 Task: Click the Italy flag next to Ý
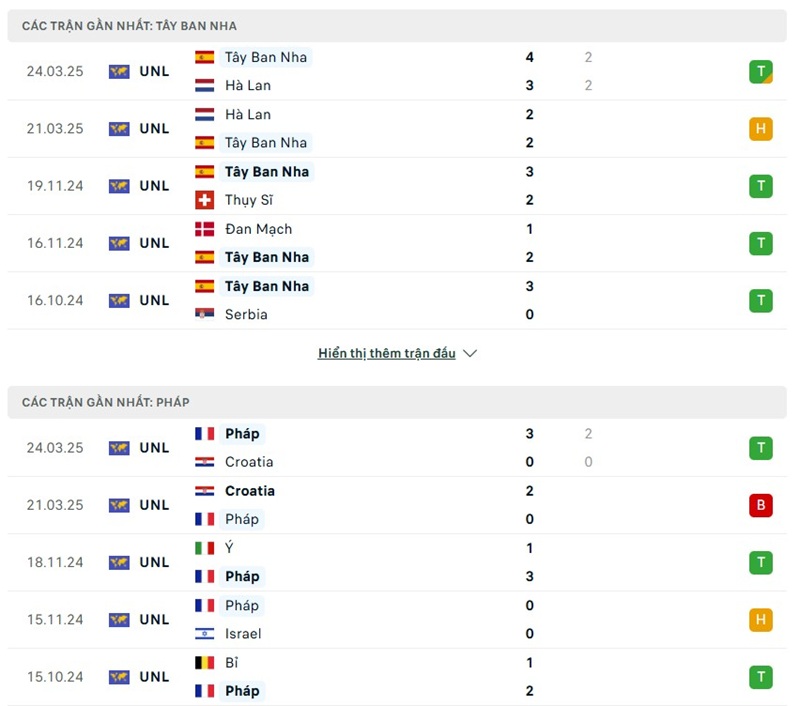click(x=205, y=548)
